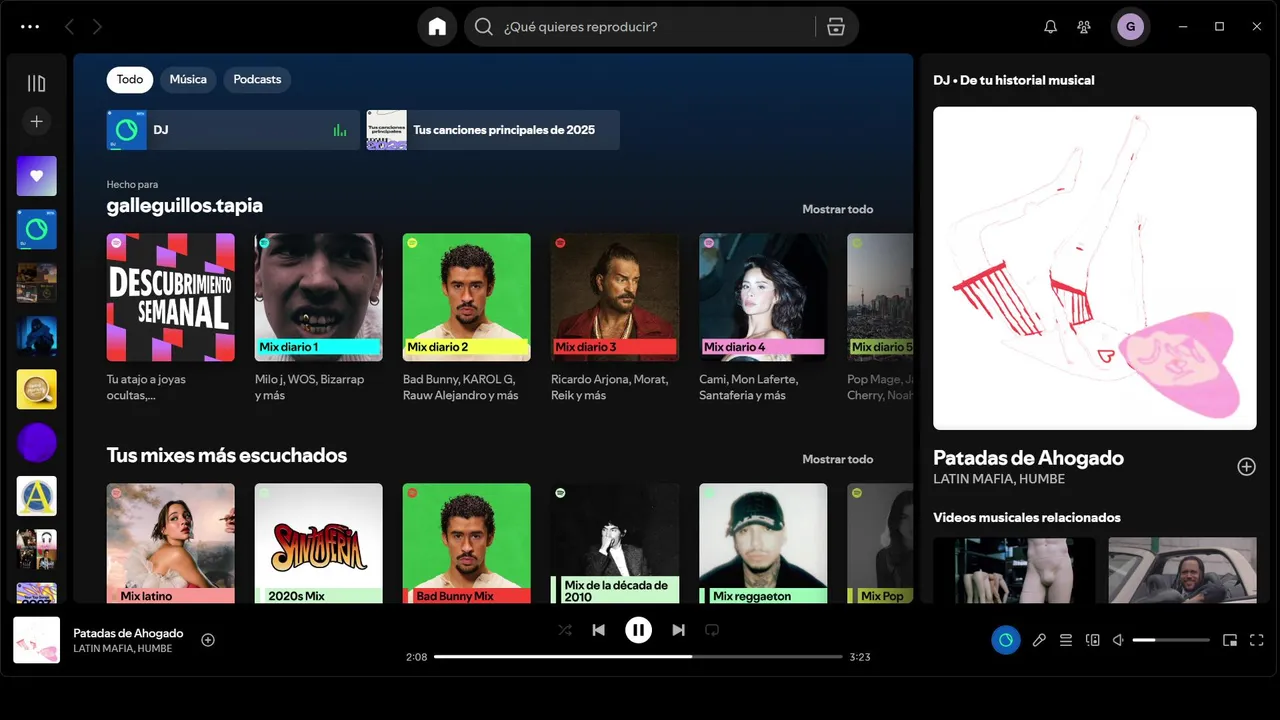Viewport: 1280px width, 720px height.
Task: Select the Todo filter chip
Action: pos(130,79)
